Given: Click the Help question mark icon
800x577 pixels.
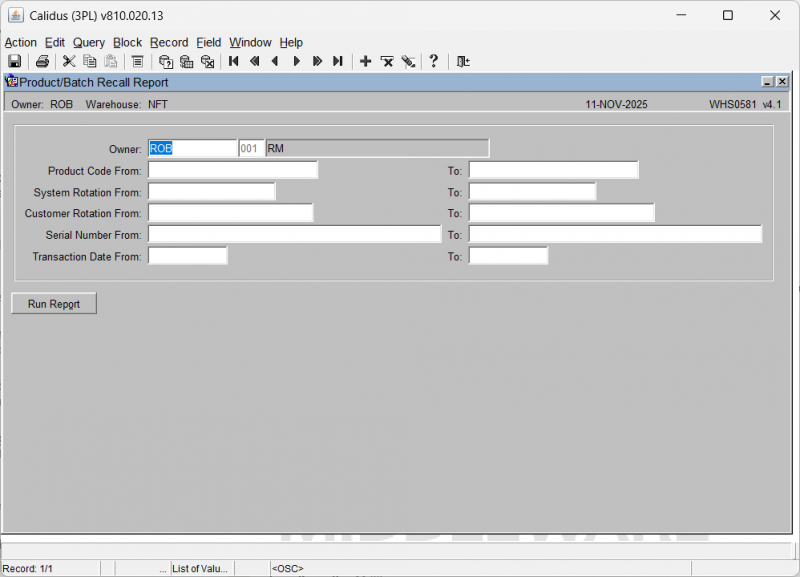Looking at the screenshot, I should [x=433, y=61].
